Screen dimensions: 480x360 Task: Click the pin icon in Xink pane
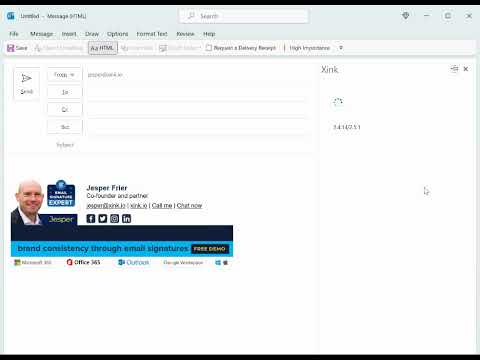454,69
